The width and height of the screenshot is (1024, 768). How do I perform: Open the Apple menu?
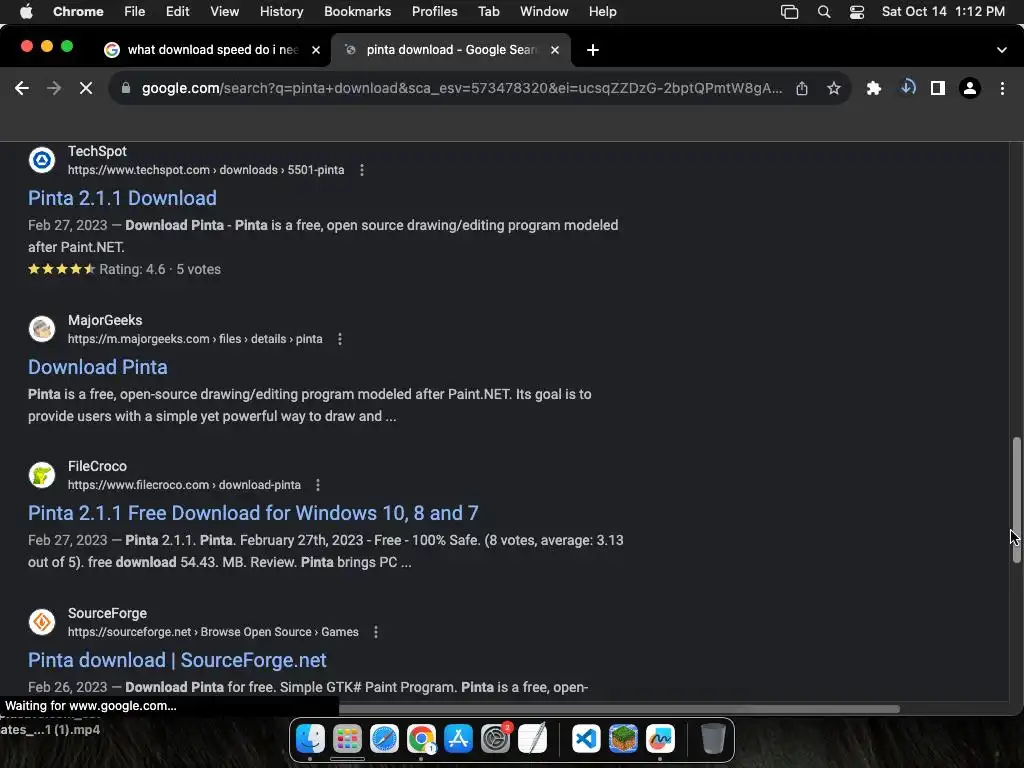tap(26, 12)
